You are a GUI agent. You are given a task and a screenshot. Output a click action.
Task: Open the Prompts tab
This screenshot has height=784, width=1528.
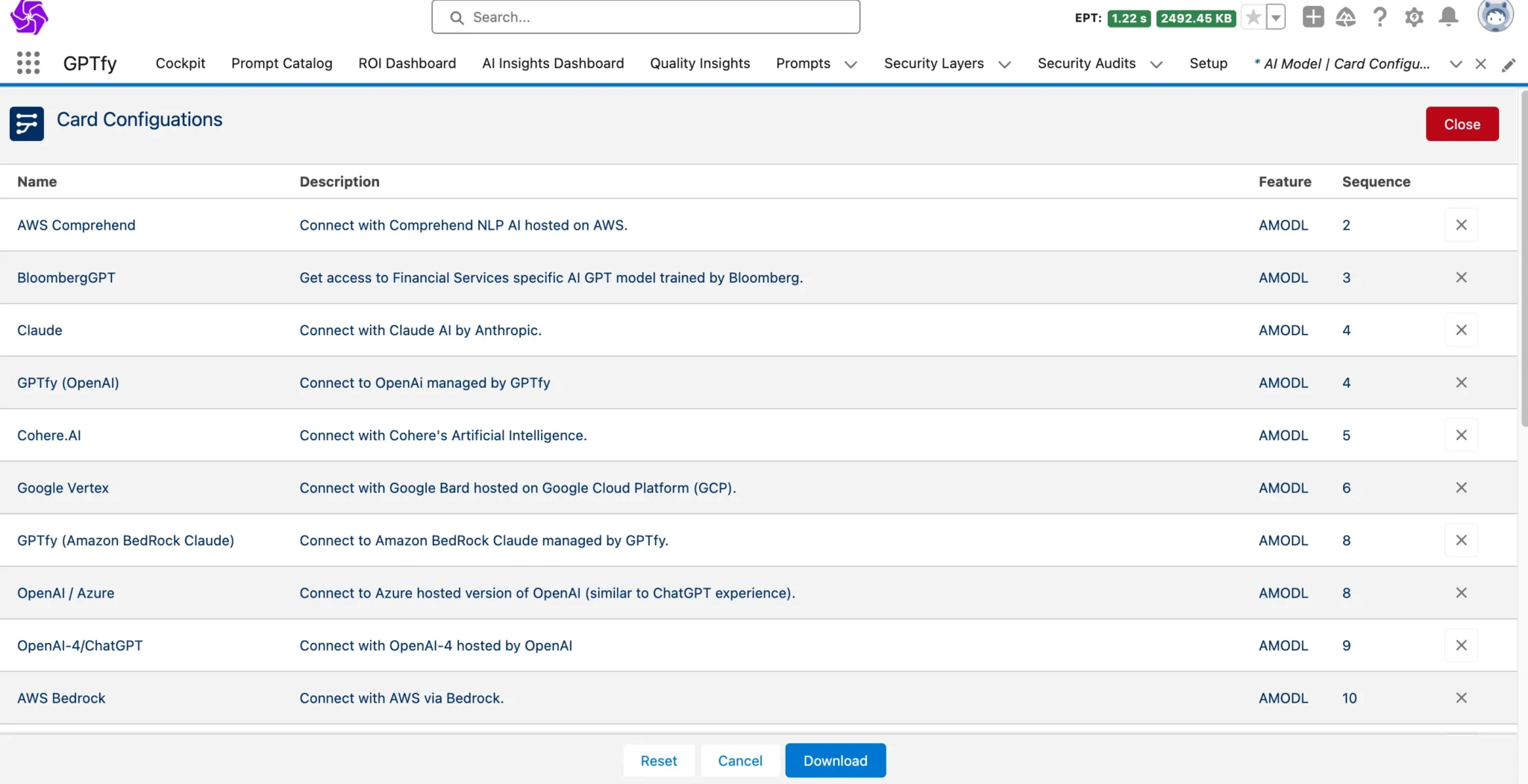coord(803,63)
